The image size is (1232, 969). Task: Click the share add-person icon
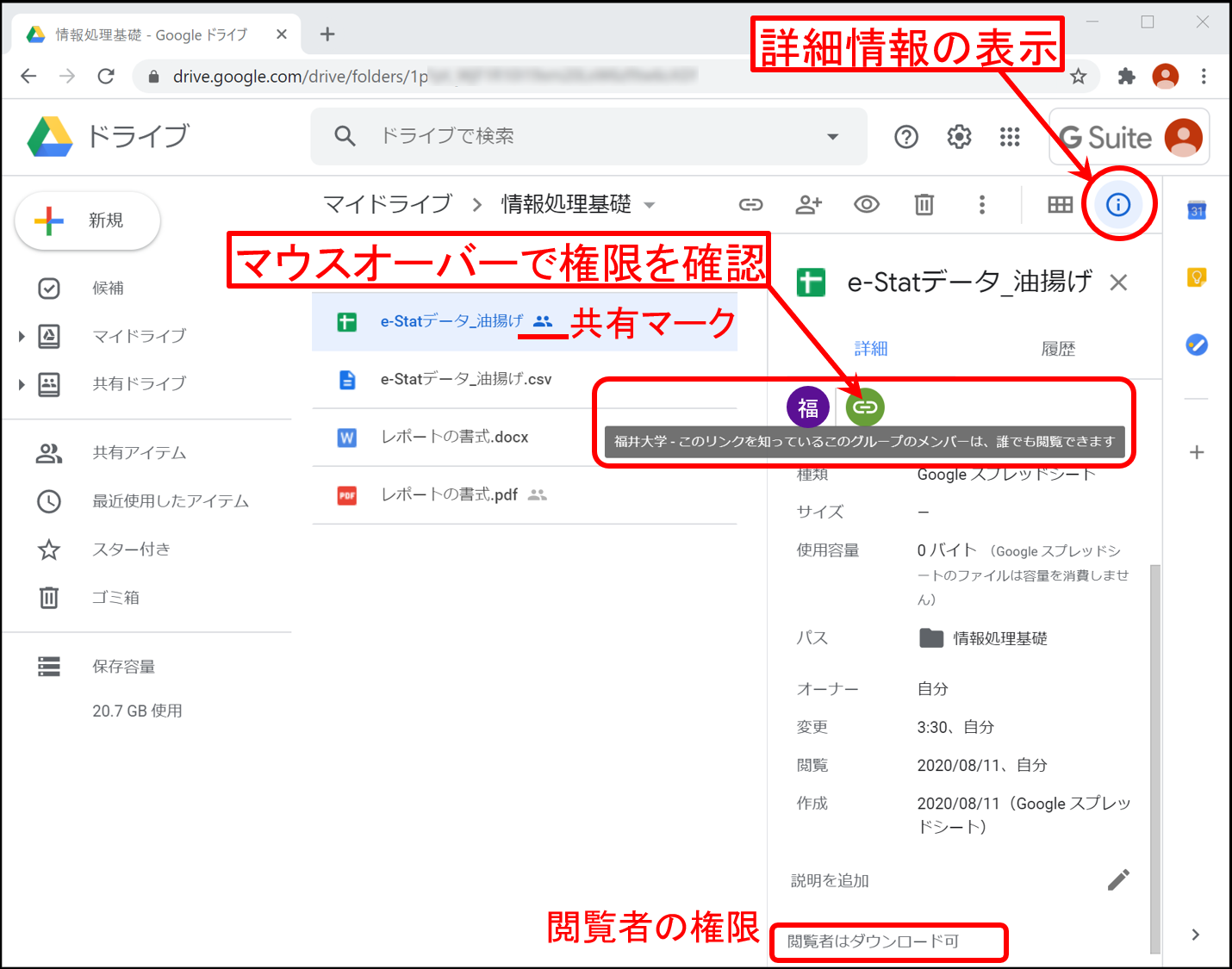click(x=808, y=204)
